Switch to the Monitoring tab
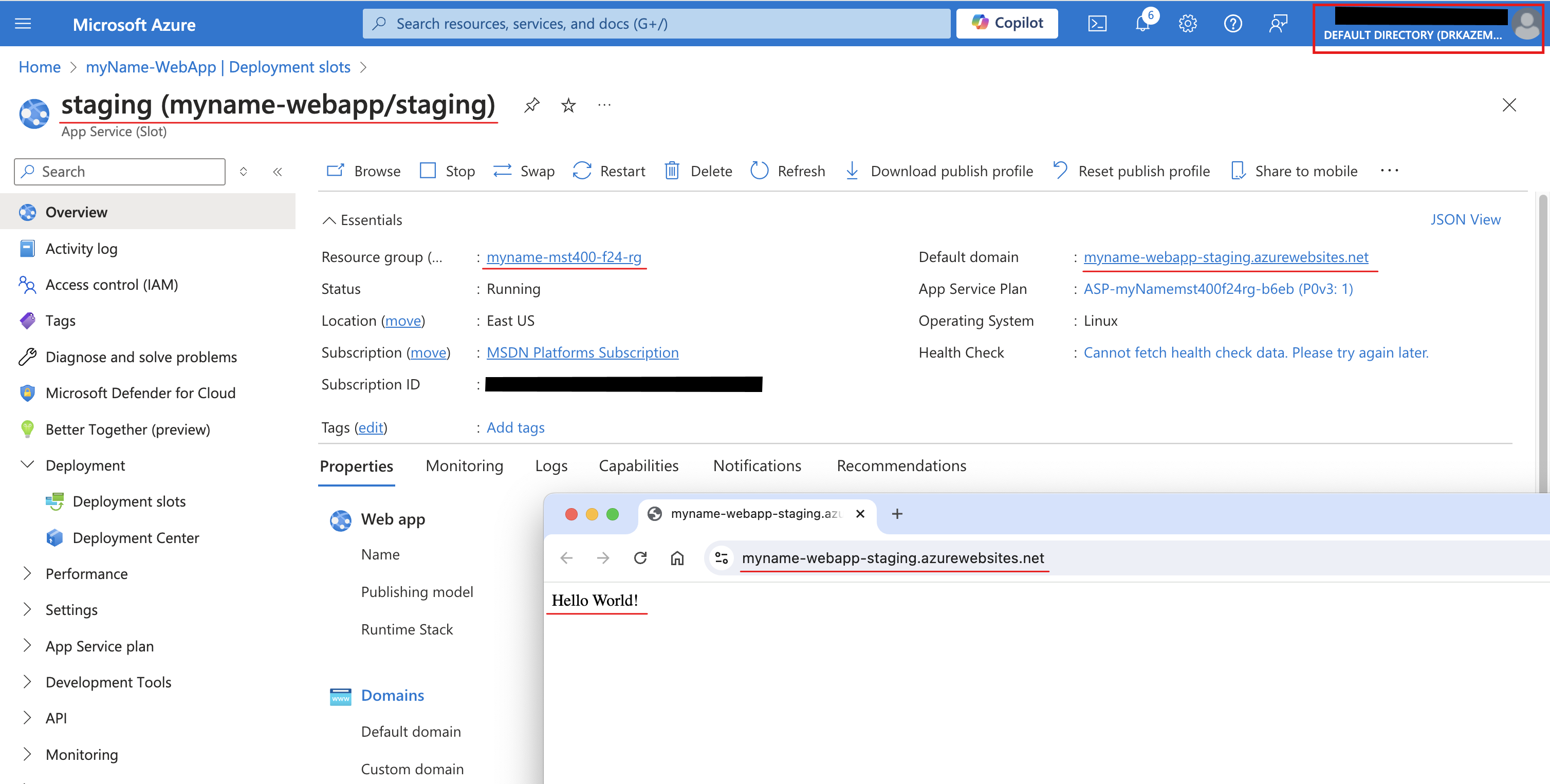This screenshot has width=1550, height=784. pos(464,465)
